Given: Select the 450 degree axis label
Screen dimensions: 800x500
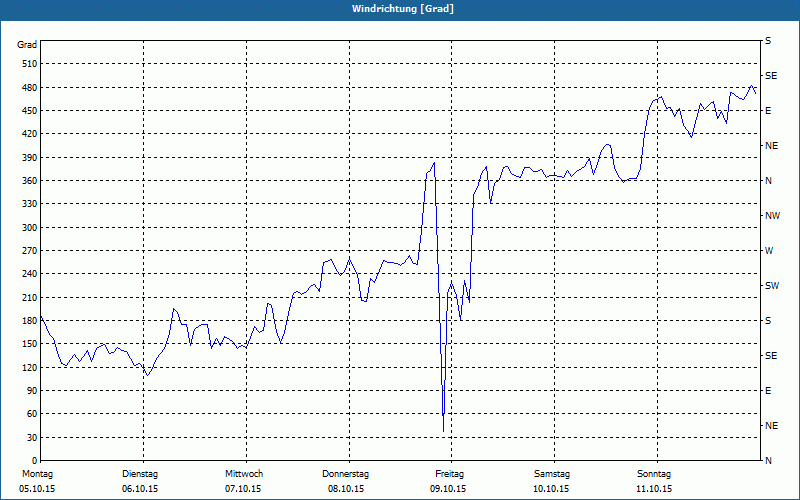Looking at the screenshot, I should (30, 111).
